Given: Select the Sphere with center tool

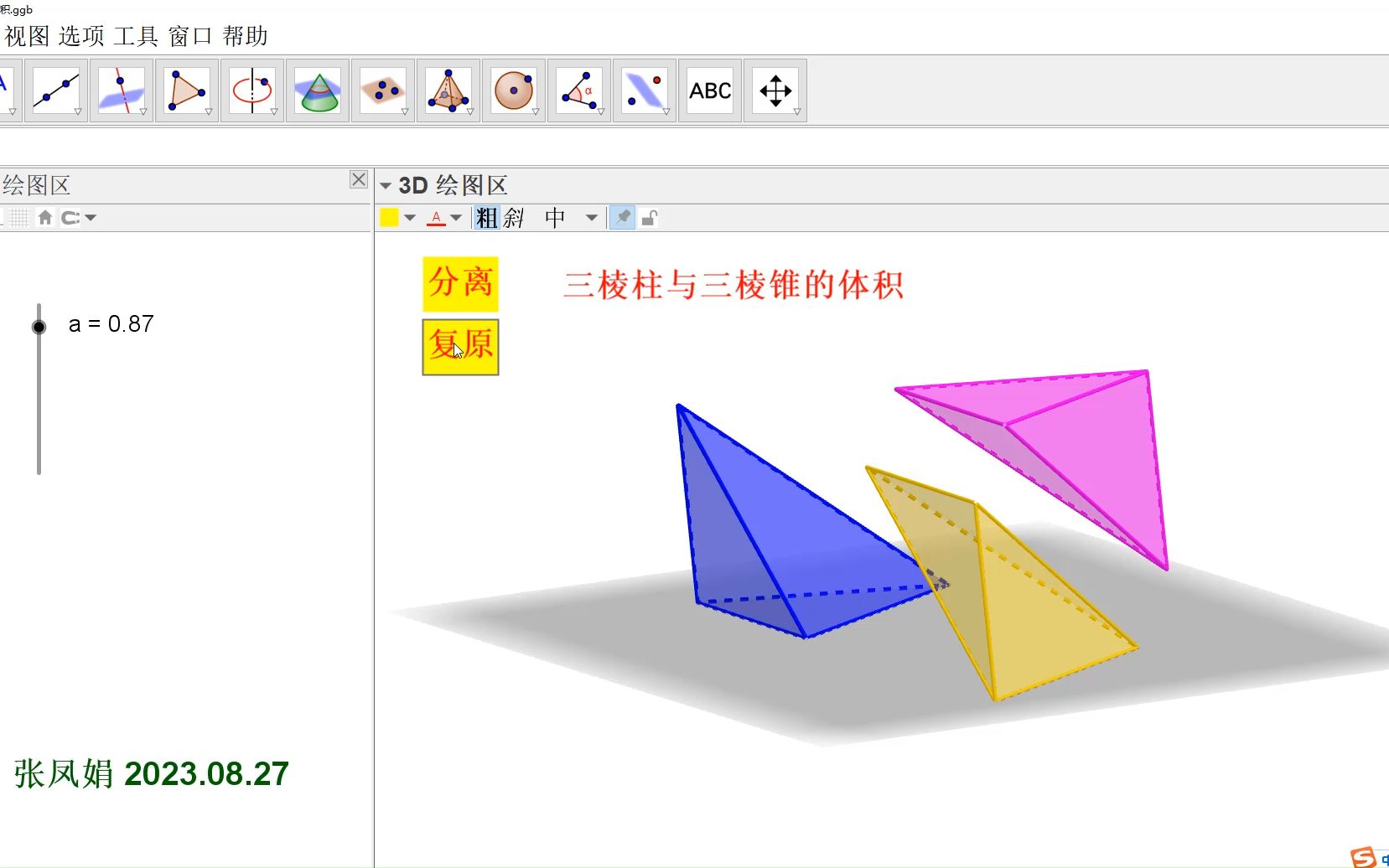Looking at the screenshot, I should pos(514,90).
